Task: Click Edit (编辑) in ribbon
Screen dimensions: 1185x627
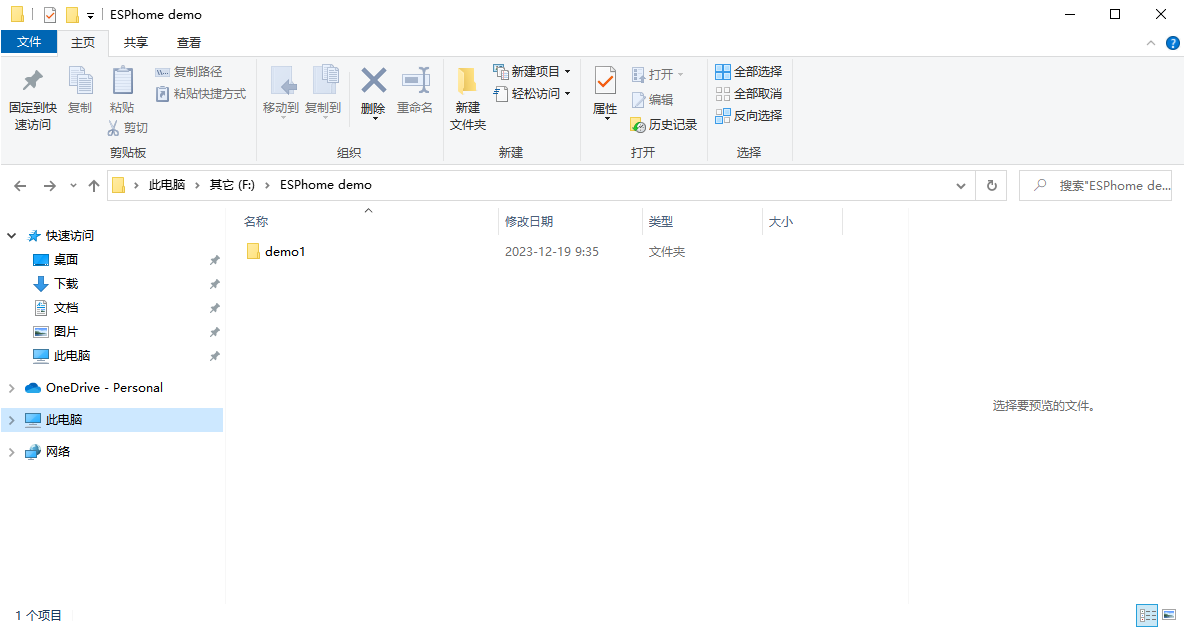Action: pos(652,100)
